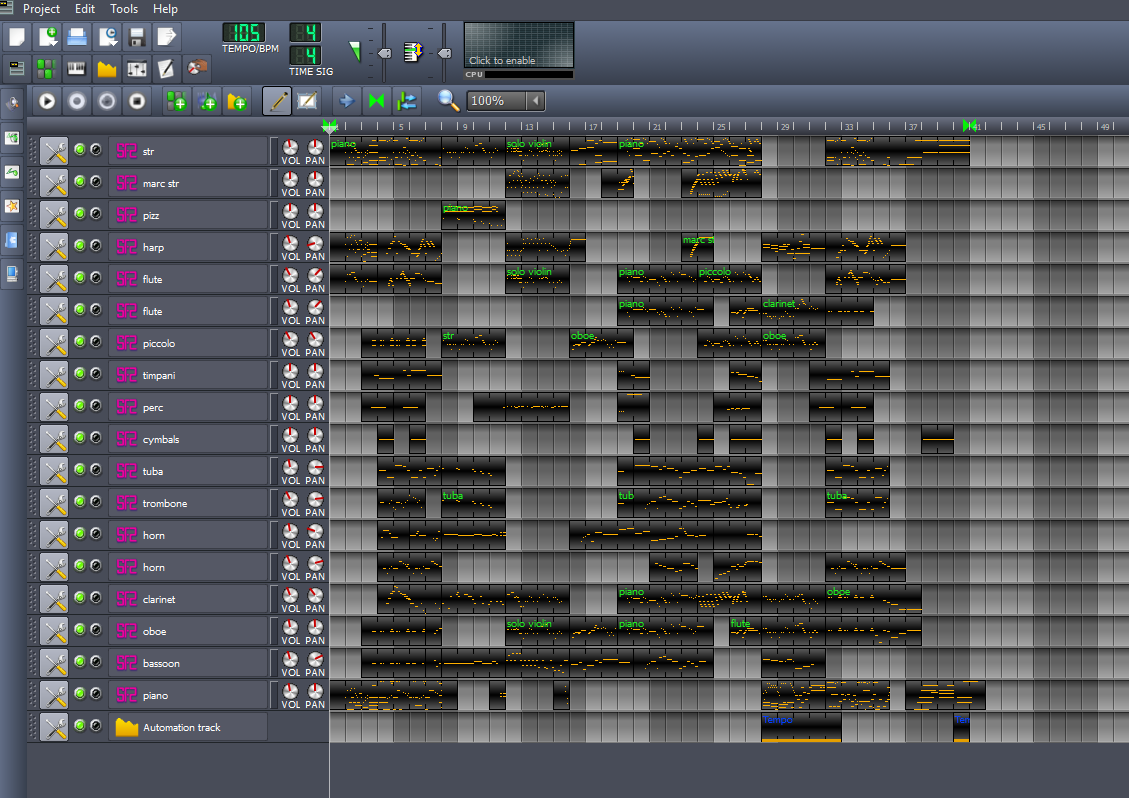Click the record button
Viewport: 1129px width, 798px height.
pos(77,102)
